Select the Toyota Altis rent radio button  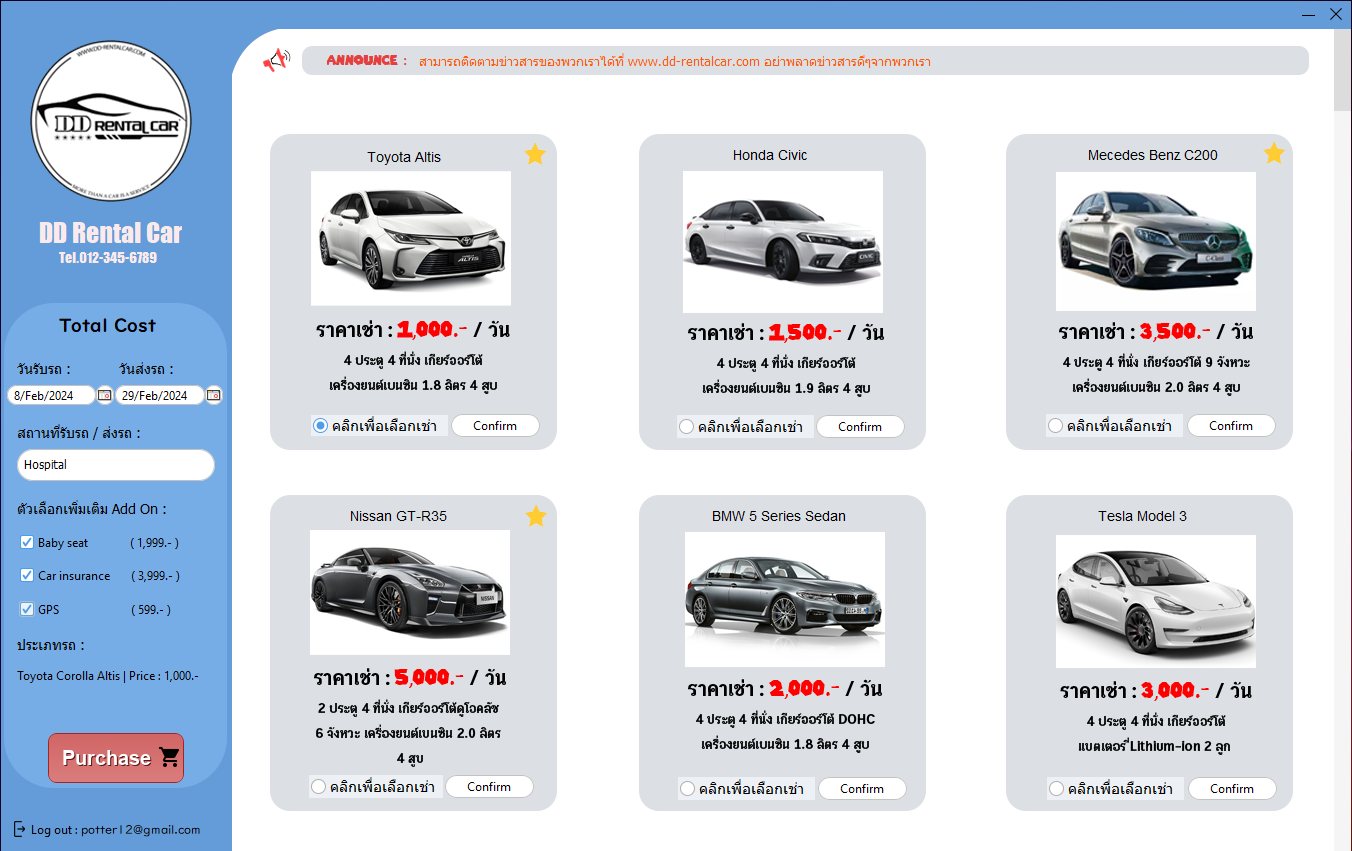pyautogui.click(x=320, y=426)
